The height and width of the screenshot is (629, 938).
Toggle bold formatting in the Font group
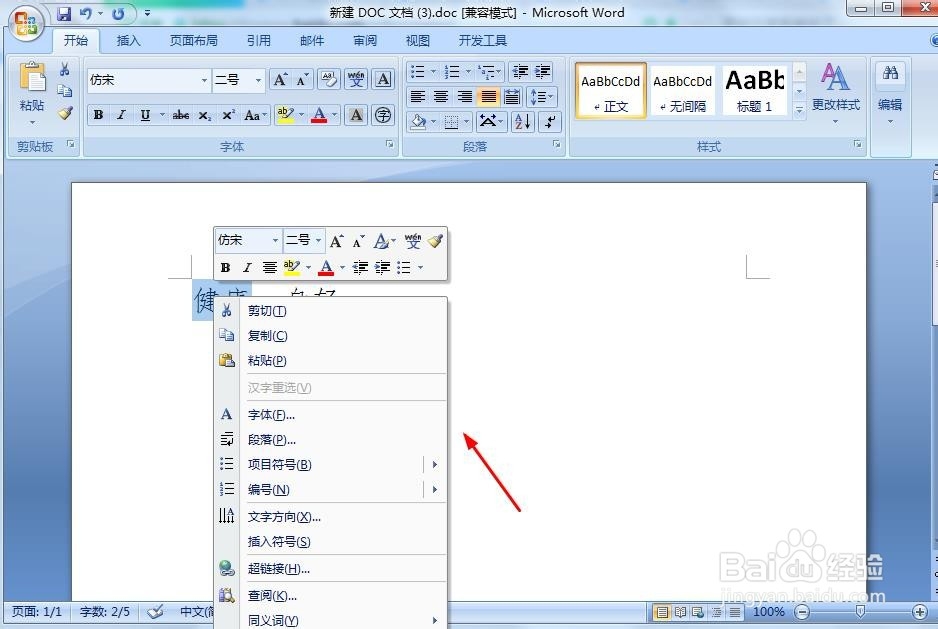point(98,114)
